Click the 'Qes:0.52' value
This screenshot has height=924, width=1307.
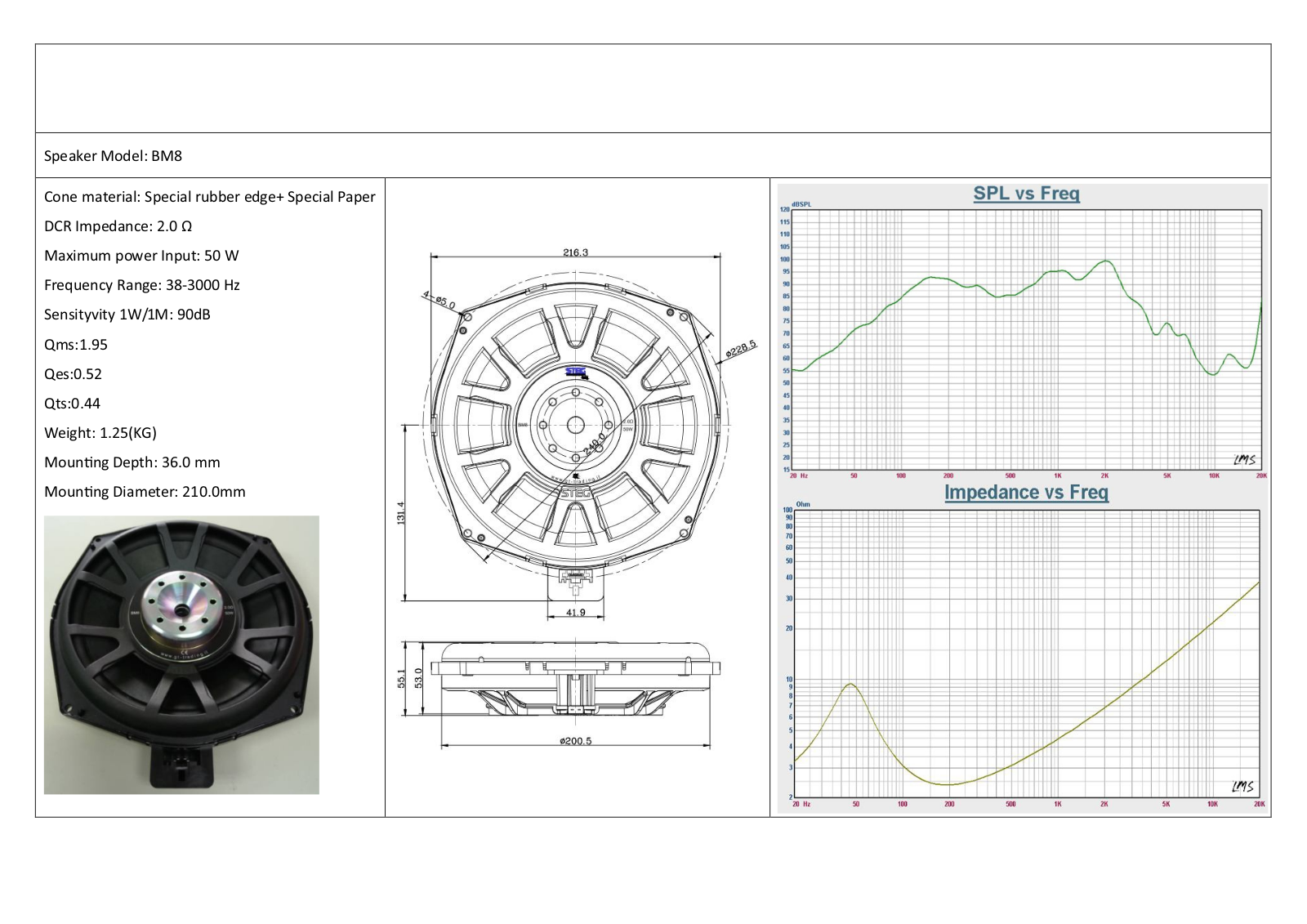pyautogui.click(x=73, y=374)
